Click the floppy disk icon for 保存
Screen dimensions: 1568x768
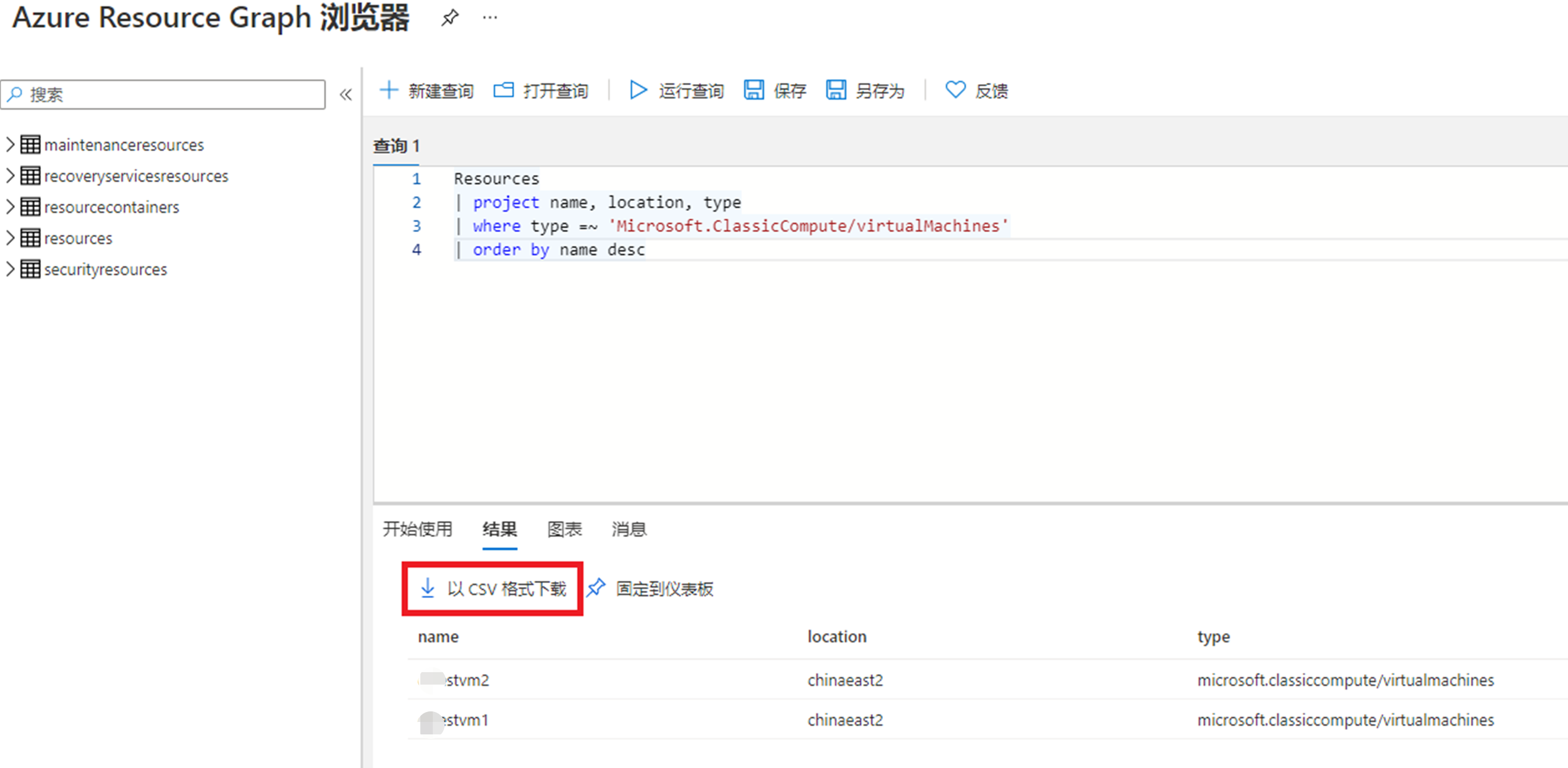tap(753, 90)
